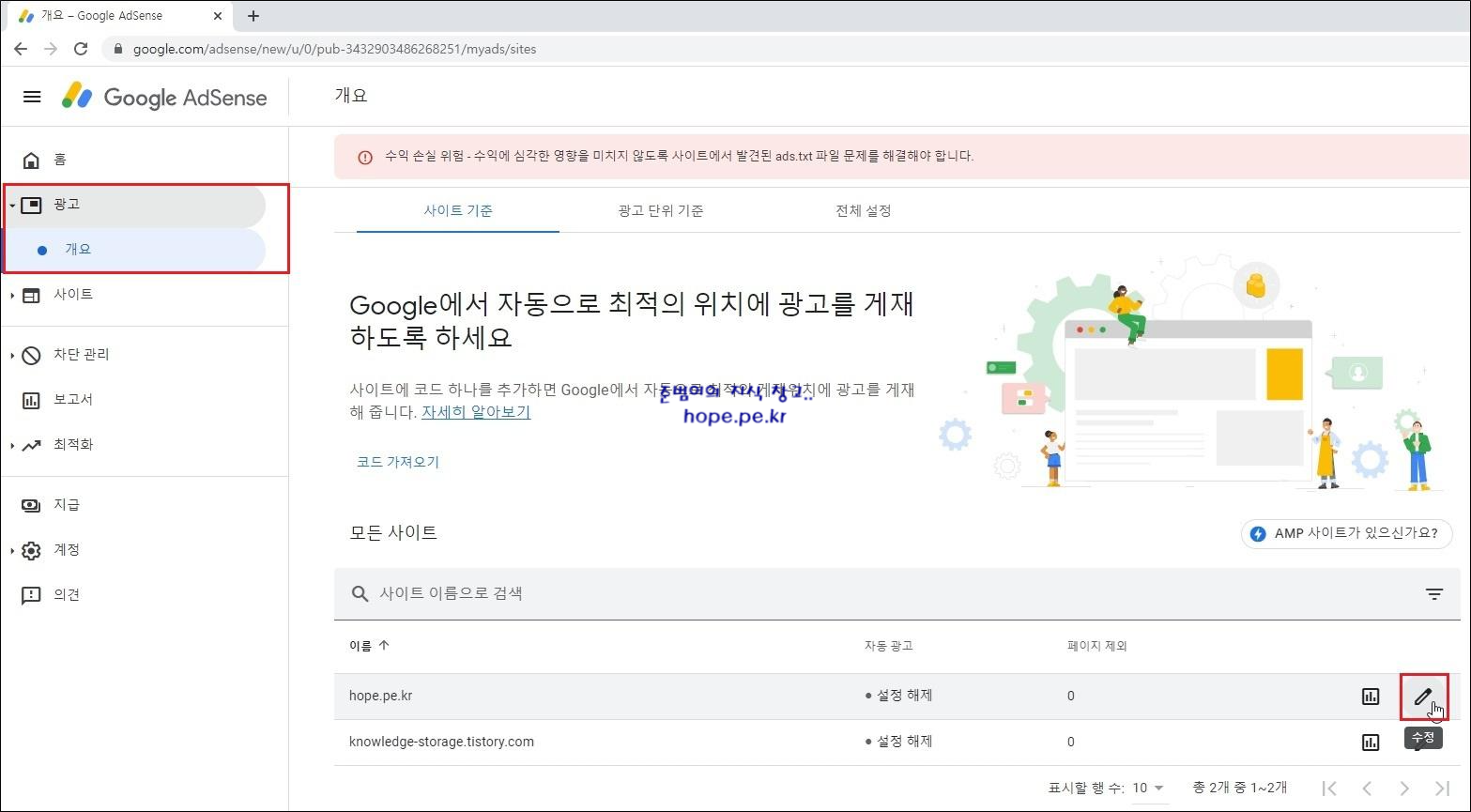Open the hamburger main menu
Image resolution: width=1471 pixels, height=812 pixels.
point(32,97)
